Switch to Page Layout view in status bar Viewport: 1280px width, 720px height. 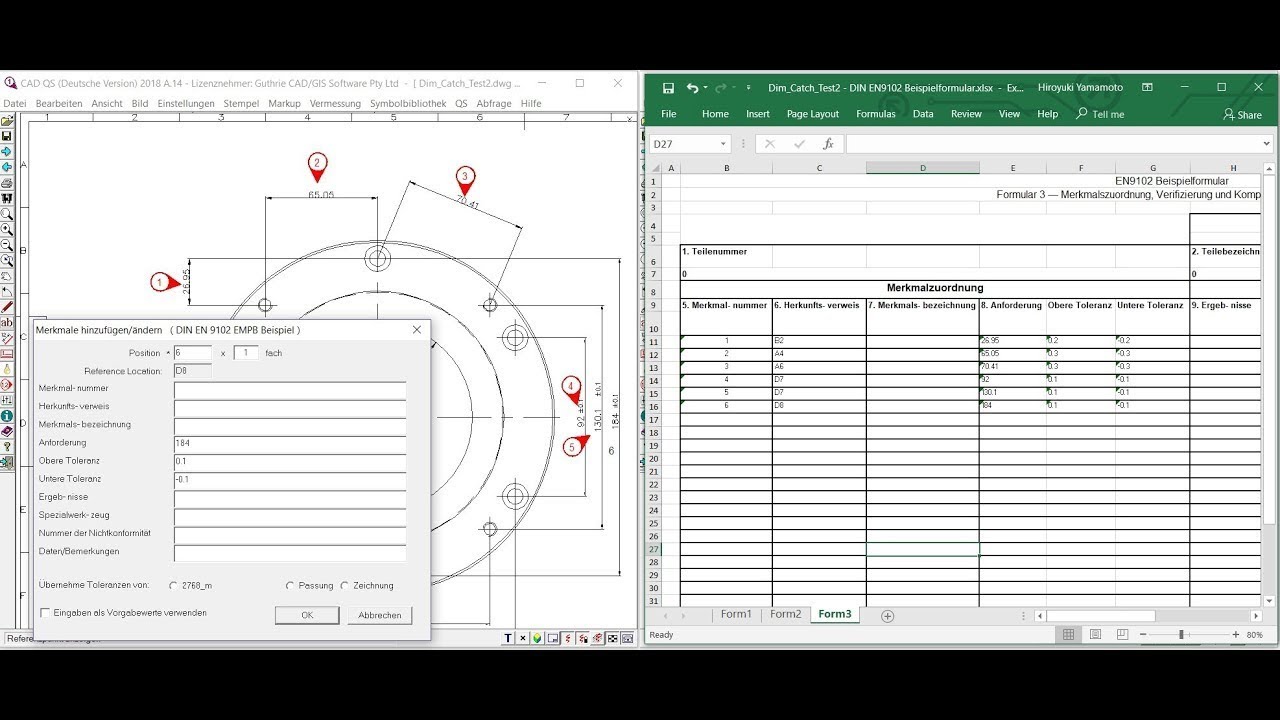point(1095,635)
